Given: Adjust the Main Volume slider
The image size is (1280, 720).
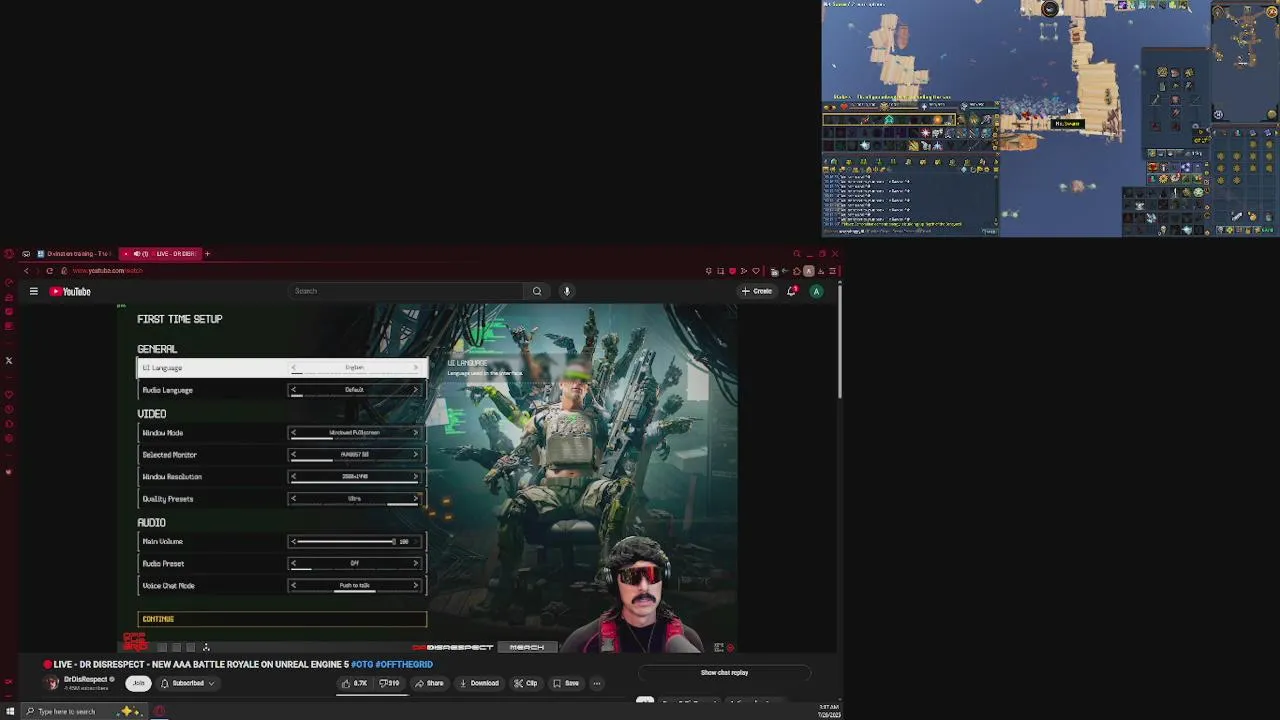Looking at the screenshot, I should (x=344, y=541).
